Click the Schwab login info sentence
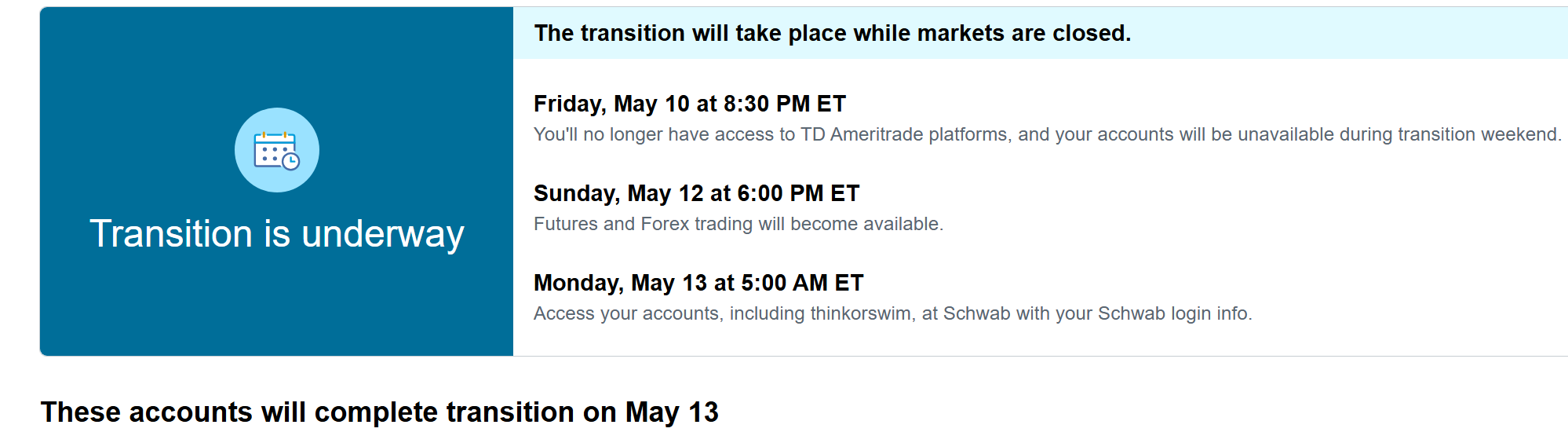 (893, 313)
